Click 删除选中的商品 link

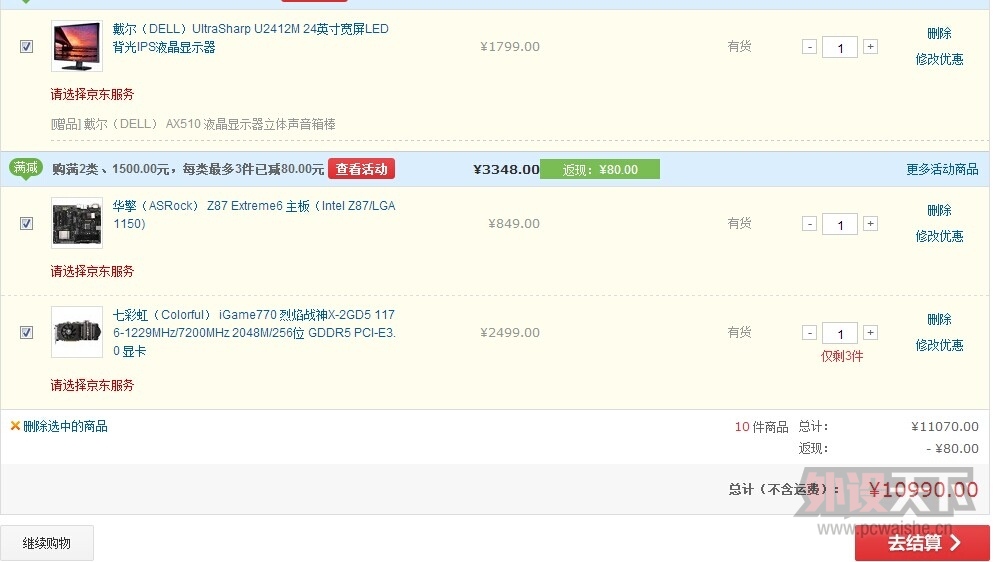click(x=65, y=426)
